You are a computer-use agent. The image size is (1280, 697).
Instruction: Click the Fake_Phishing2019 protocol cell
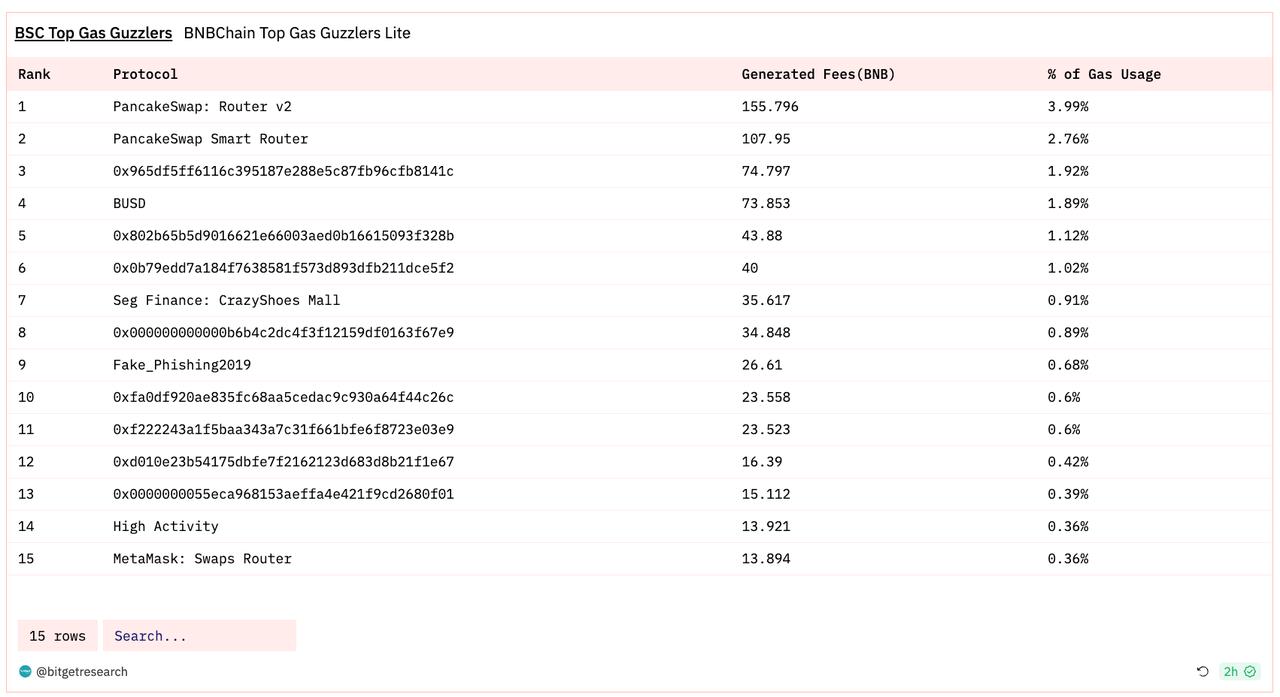tap(182, 365)
